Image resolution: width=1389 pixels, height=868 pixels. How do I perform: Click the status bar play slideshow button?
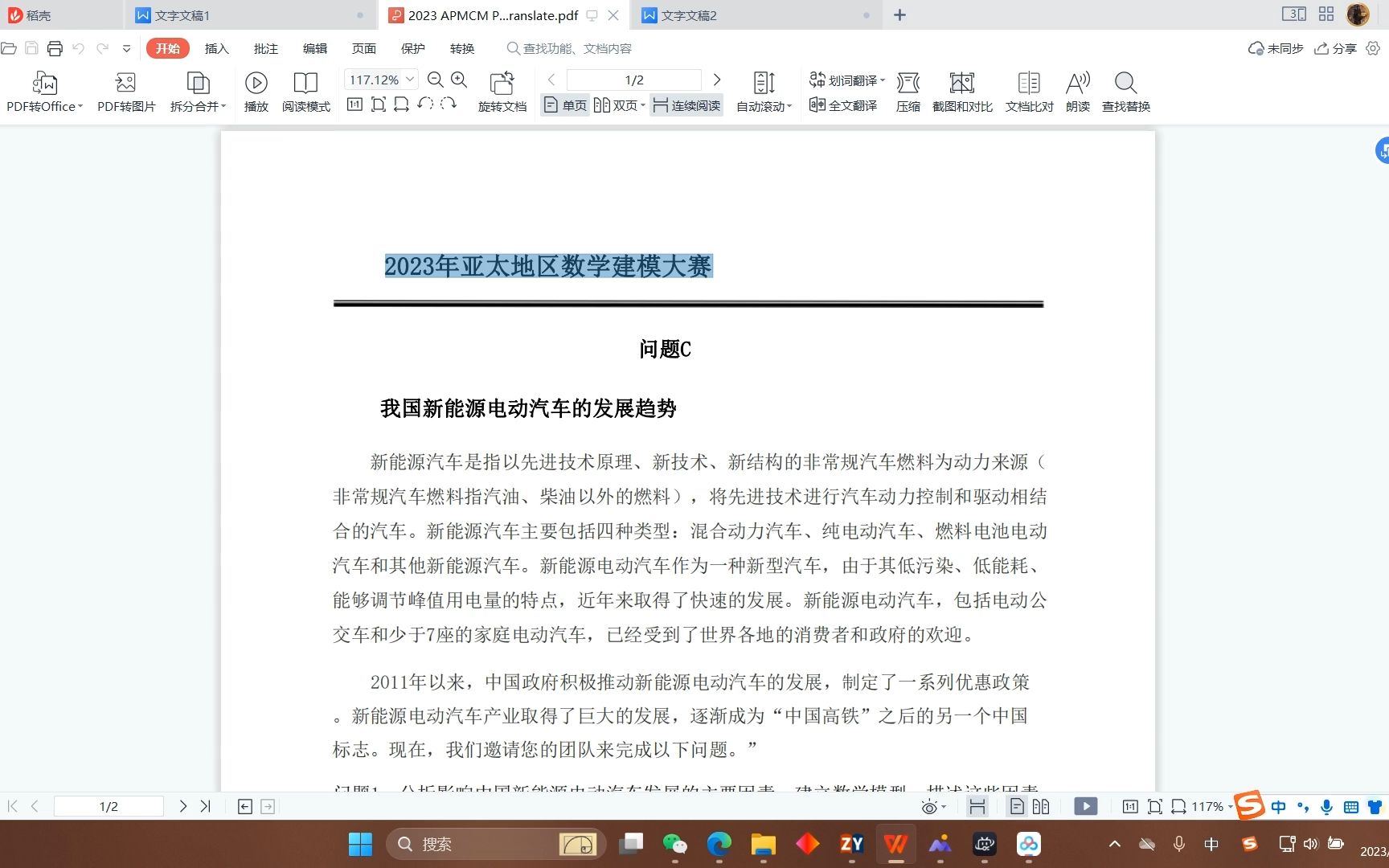pos(1085,806)
